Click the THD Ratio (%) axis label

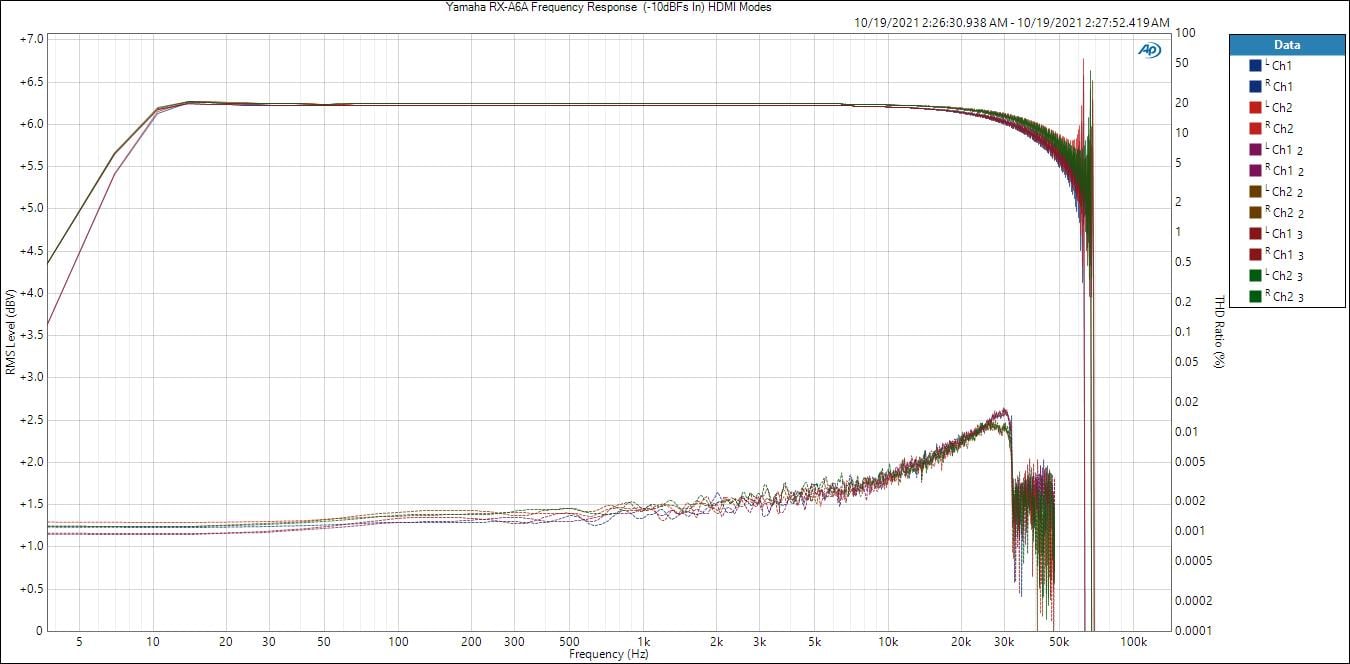click(1220, 331)
